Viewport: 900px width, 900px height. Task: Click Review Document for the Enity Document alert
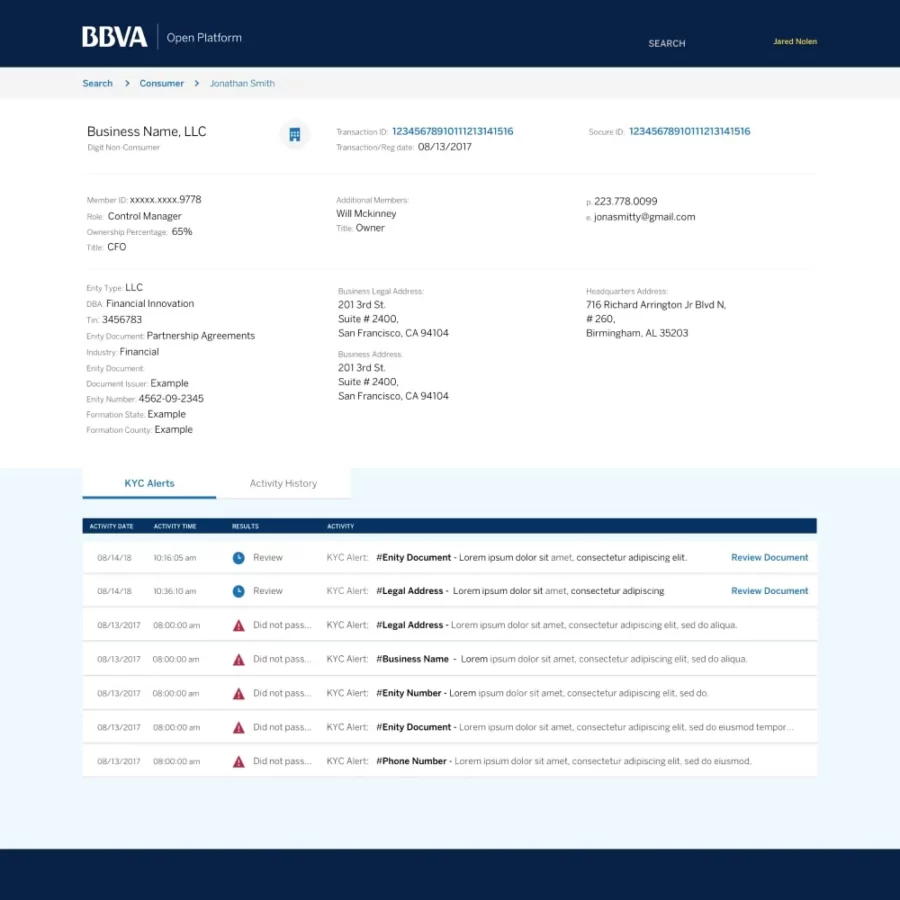point(769,556)
